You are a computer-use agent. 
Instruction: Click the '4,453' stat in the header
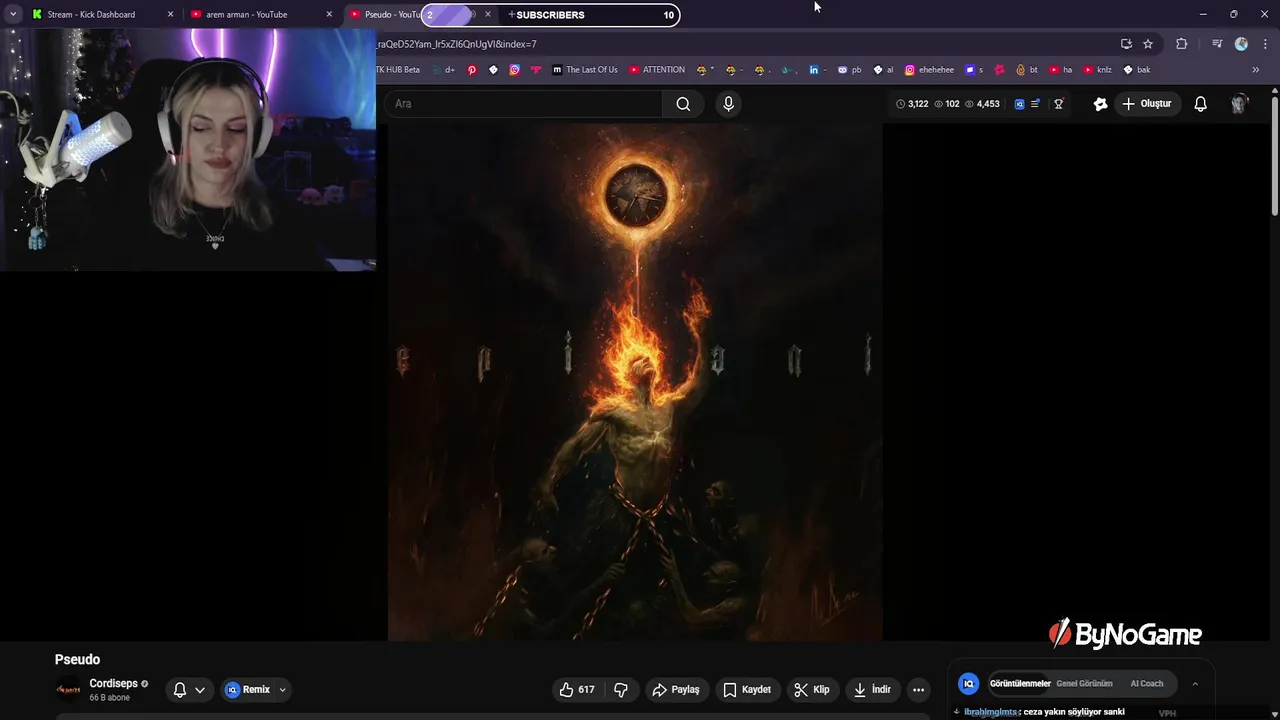point(982,104)
